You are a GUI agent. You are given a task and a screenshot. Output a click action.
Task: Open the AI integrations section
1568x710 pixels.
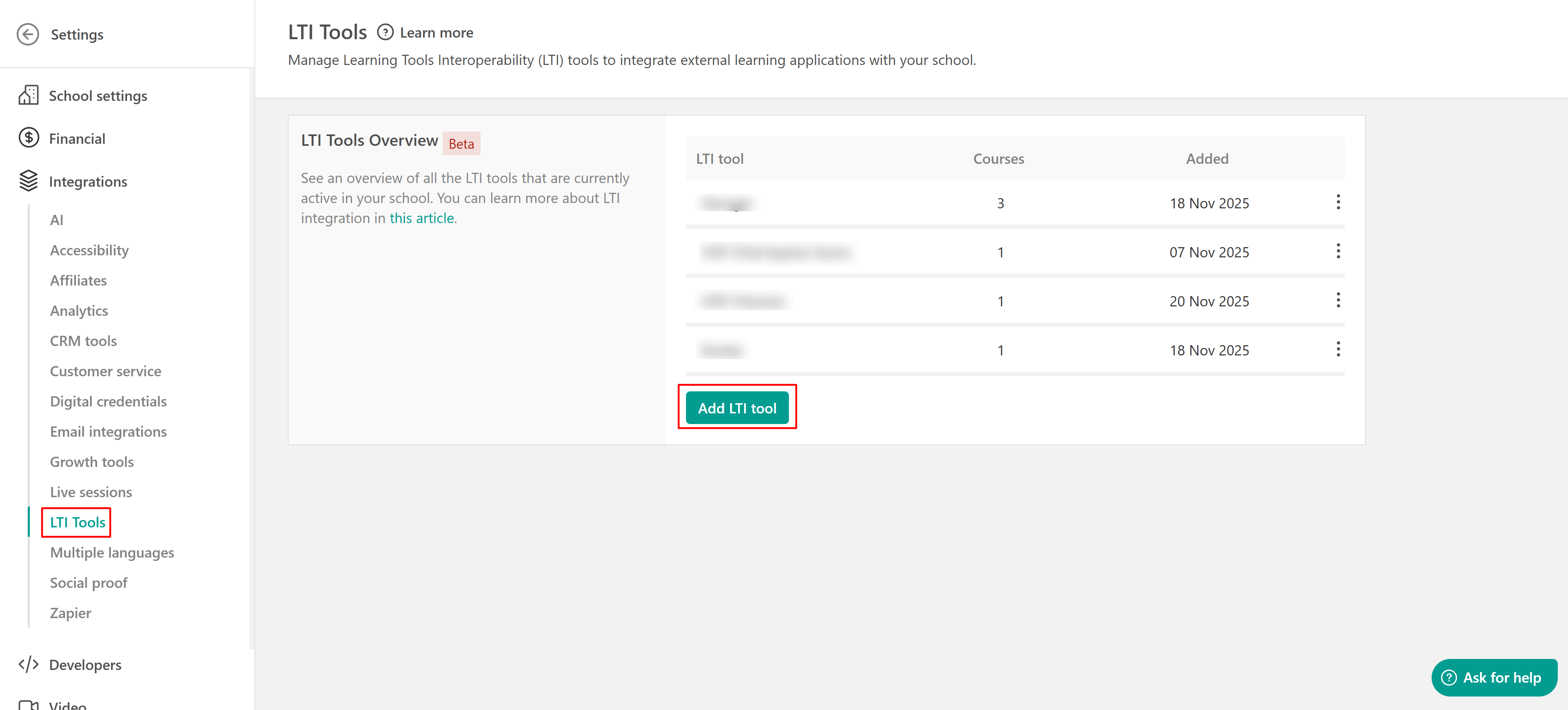(57, 220)
